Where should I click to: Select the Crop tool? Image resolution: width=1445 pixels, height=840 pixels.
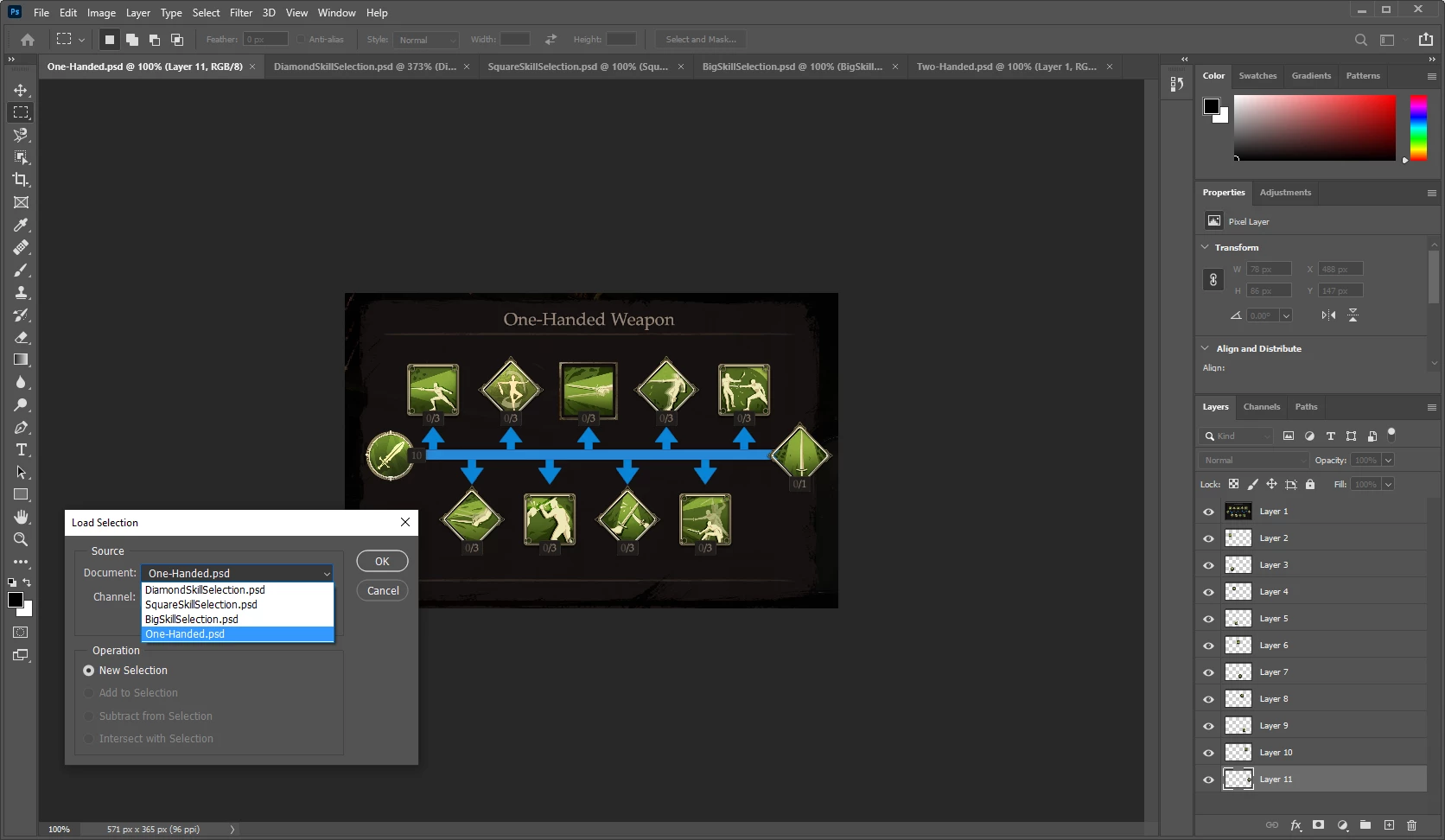click(x=21, y=180)
